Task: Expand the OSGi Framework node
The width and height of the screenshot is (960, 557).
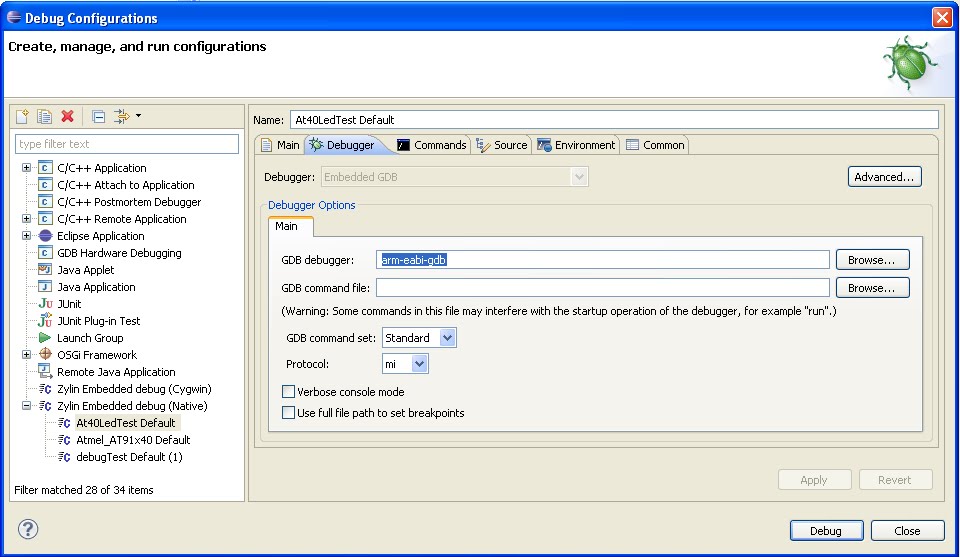Action: click(26, 354)
